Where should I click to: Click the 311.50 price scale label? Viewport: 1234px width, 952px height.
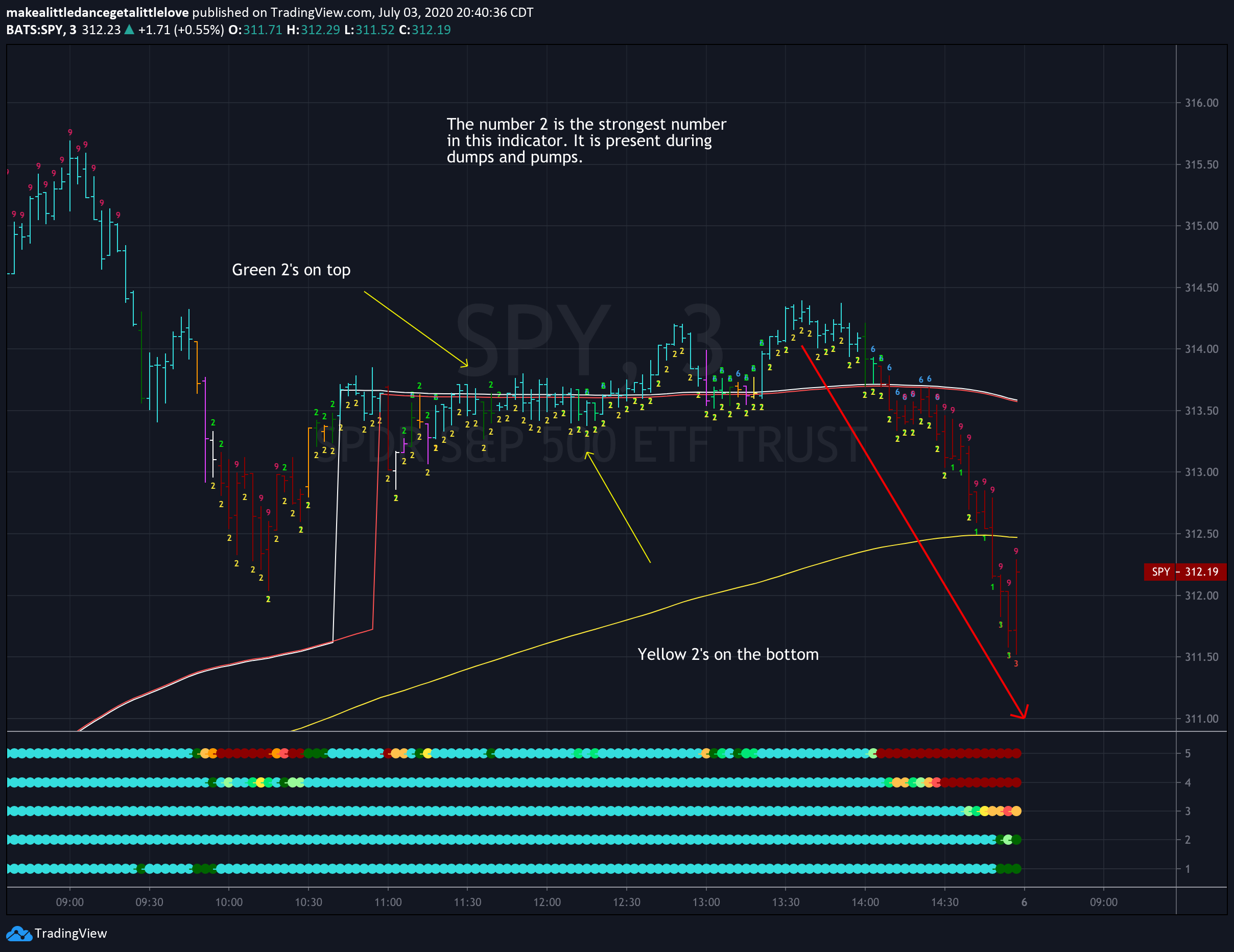click(1201, 657)
